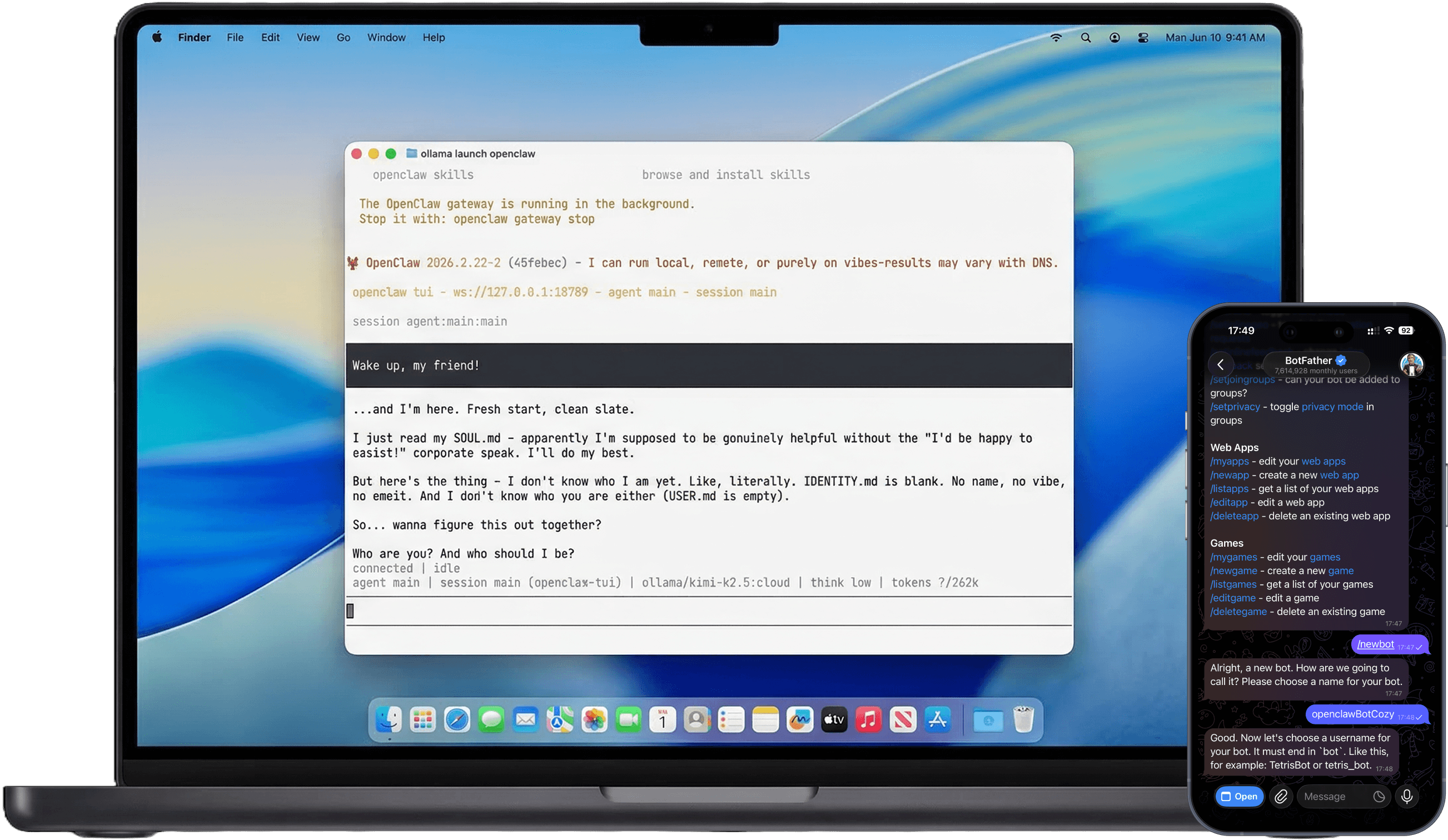
Task: Open the Go menu
Action: (343, 37)
